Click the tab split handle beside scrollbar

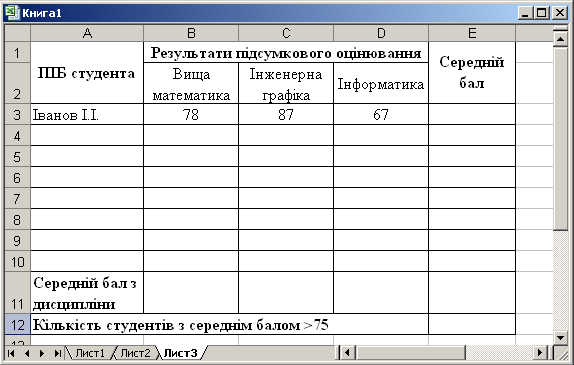pos(337,353)
